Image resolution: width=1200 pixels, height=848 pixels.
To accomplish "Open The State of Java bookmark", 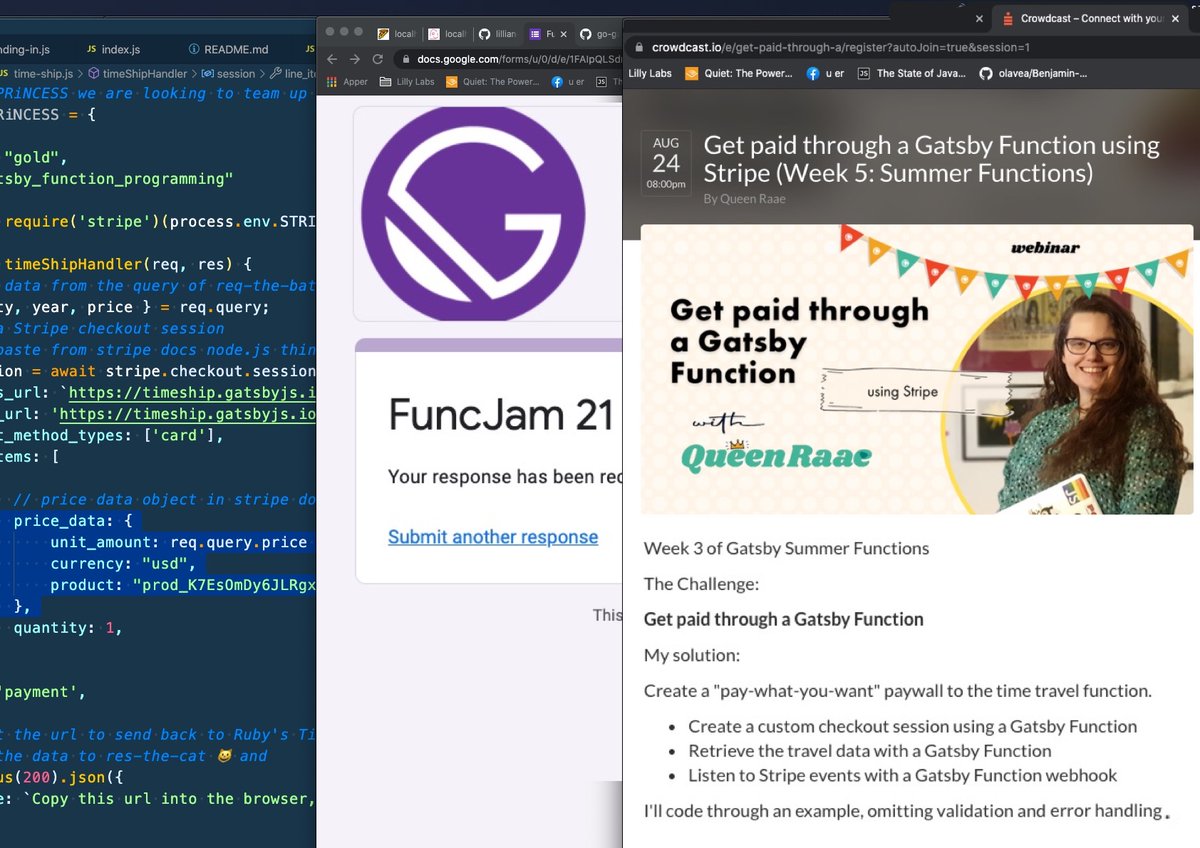I will pos(911,73).
